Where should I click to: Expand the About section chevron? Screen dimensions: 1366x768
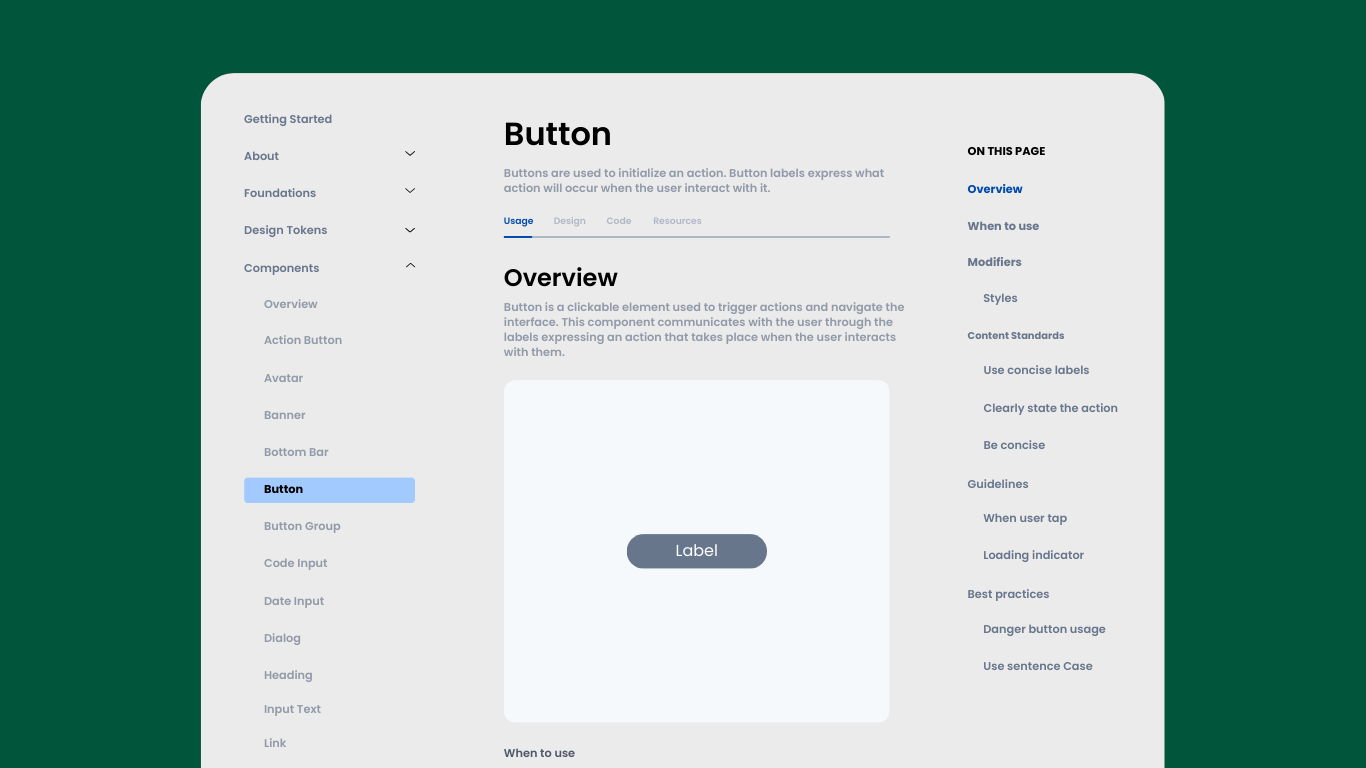coord(409,154)
